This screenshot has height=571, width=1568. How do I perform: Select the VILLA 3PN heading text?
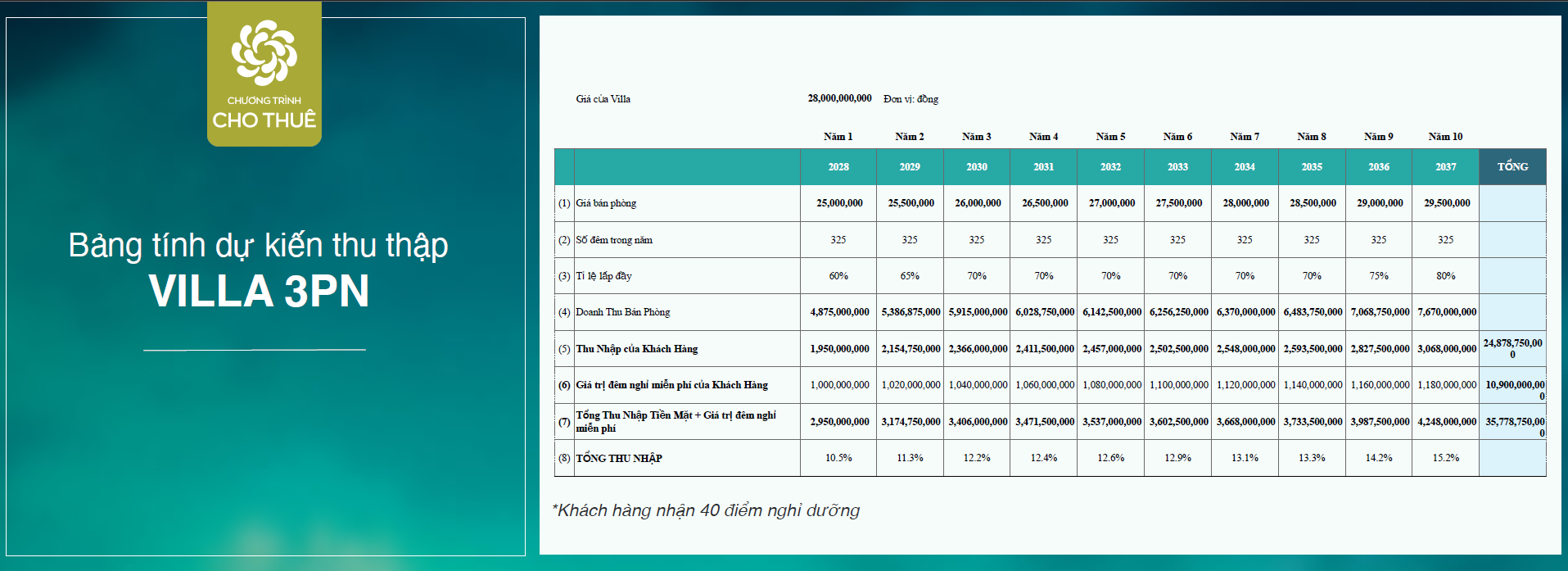tap(259, 292)
